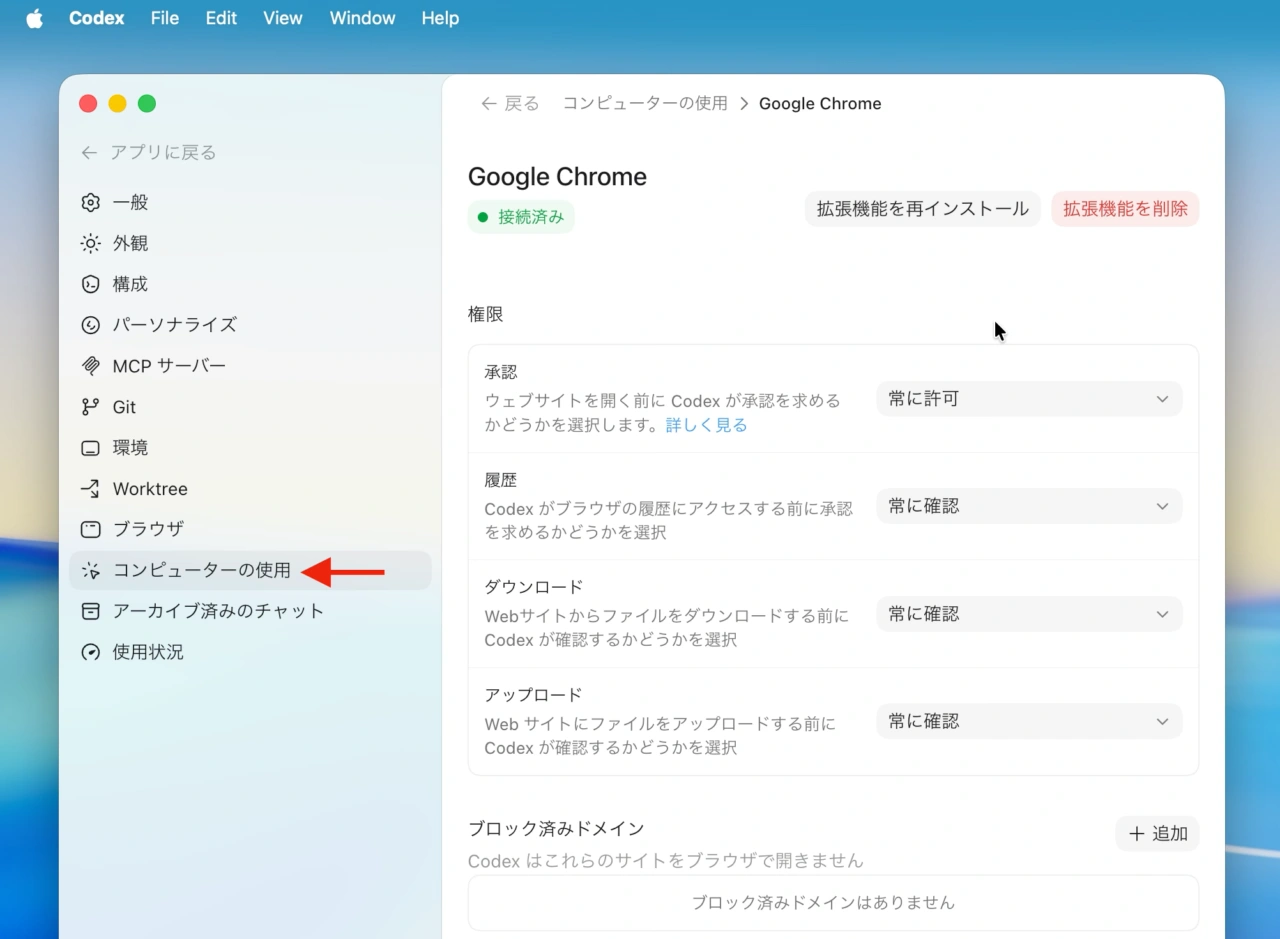This screenshot has width=1280, height=939.
Task: Return via アプリに戻る
Action: [149, 153]
